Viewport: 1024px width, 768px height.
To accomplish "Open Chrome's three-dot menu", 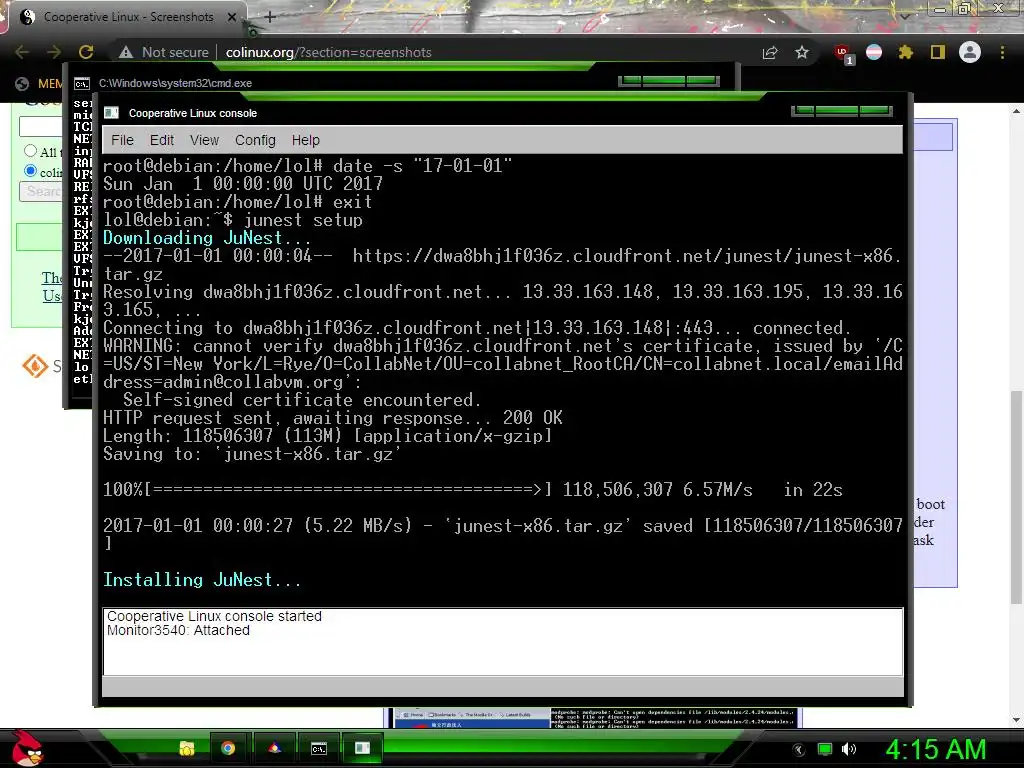I will click(1002, 52).
